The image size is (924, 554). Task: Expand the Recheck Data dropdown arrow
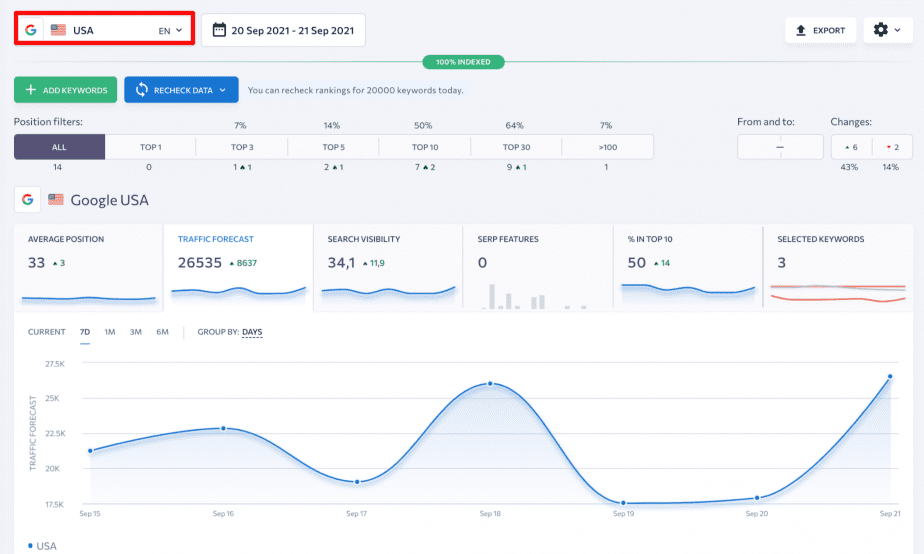pyautogui.click(x=223, y=90)
